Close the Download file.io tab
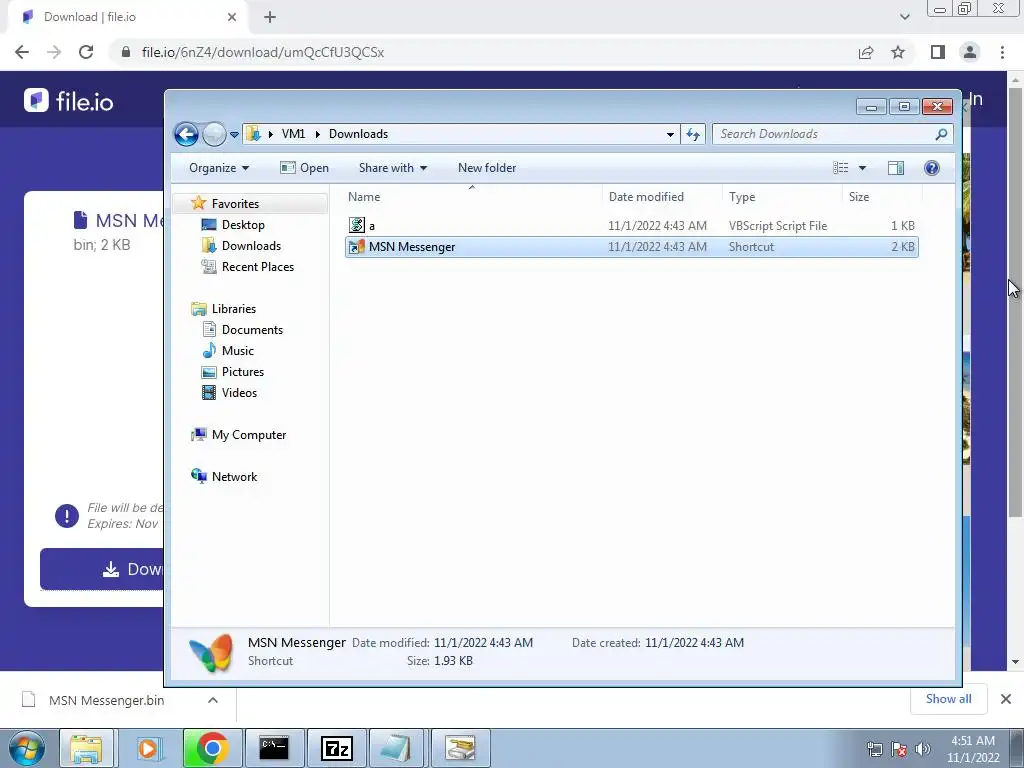The width and height of the screenshot is (1024, 768). (232, 17)
